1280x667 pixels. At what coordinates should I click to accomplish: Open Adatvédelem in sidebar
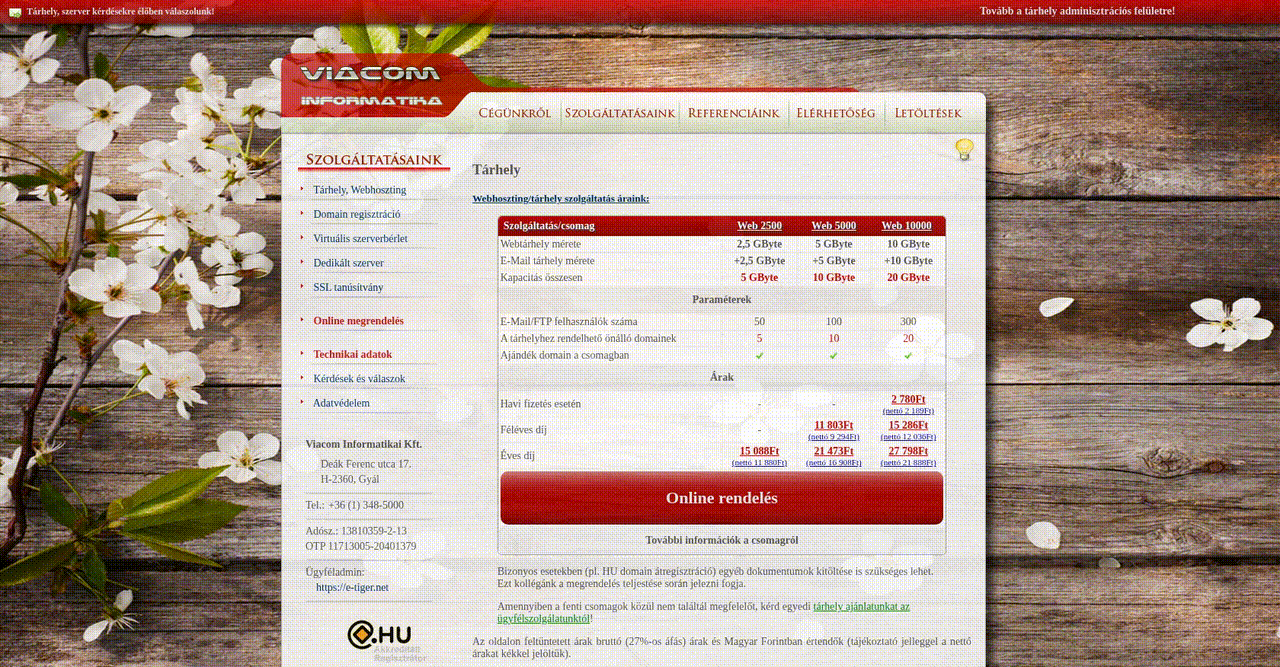[341, 403]
